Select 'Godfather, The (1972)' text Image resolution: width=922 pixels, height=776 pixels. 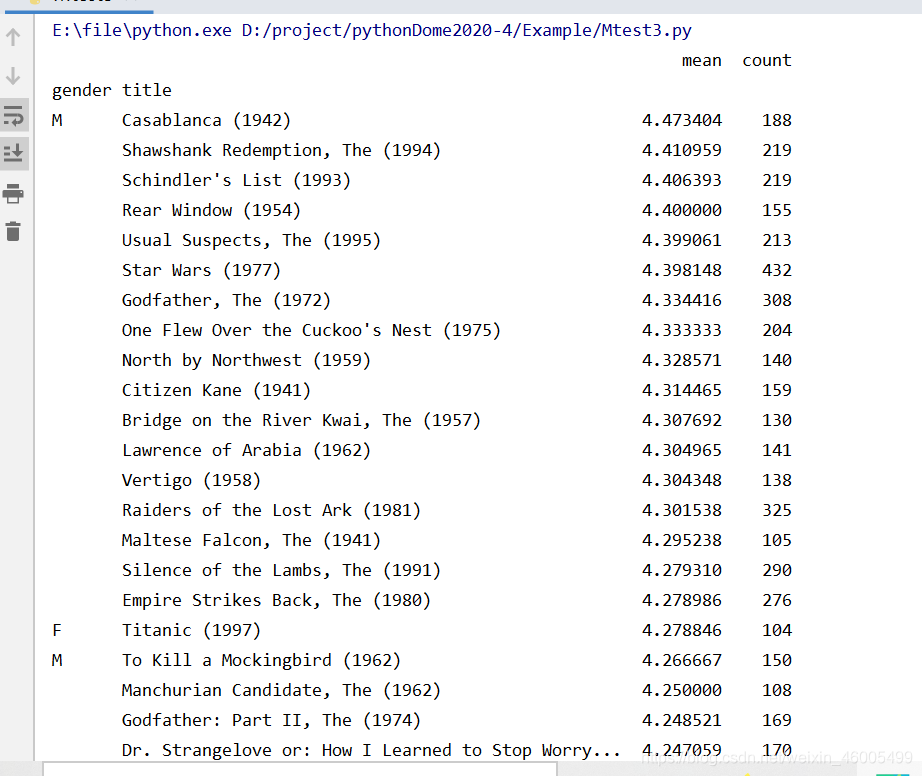point(226,300)
